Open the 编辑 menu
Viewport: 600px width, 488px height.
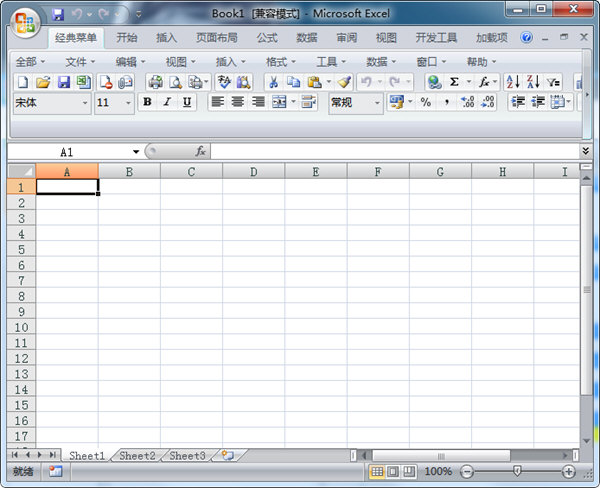click(130, 62)
